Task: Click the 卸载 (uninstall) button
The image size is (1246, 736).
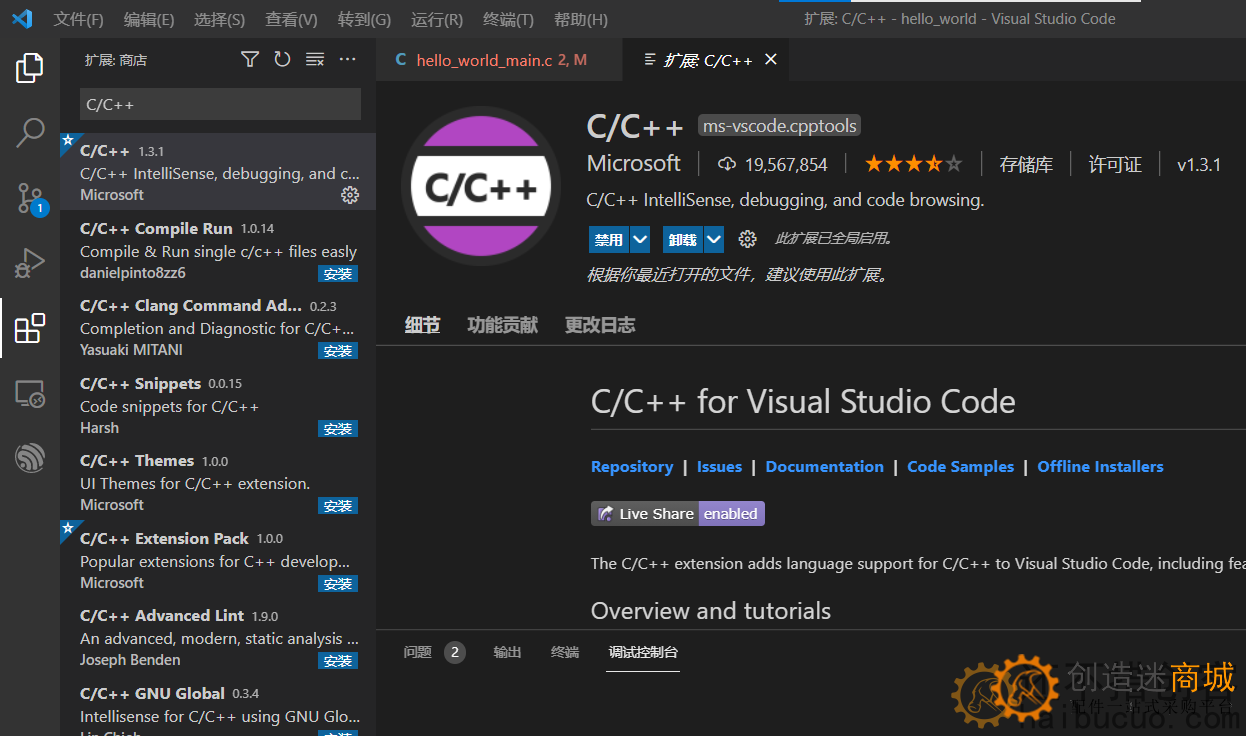Action: (x=683, y=240)
